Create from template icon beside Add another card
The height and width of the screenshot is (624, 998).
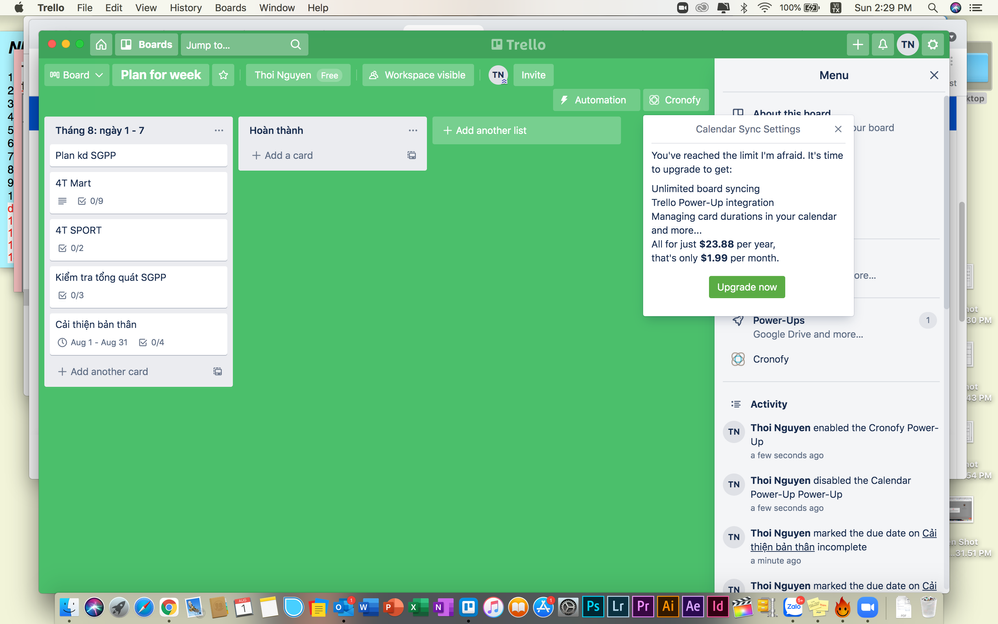(x=218, y=371)
